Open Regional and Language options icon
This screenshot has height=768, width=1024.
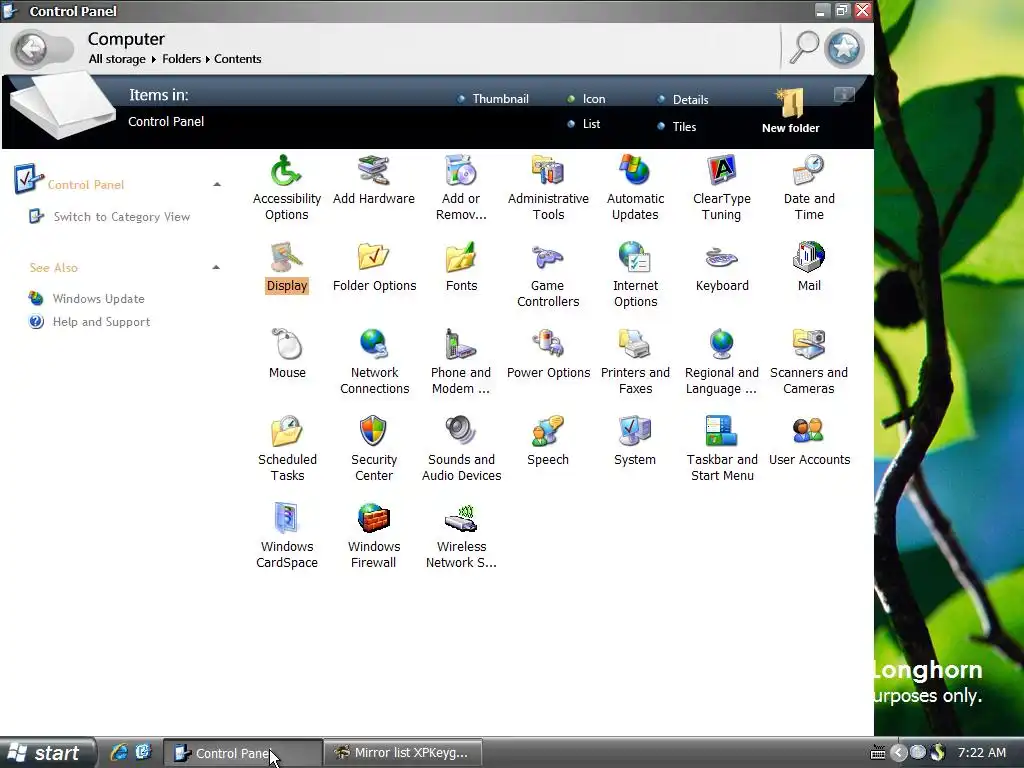coord(722,345)
